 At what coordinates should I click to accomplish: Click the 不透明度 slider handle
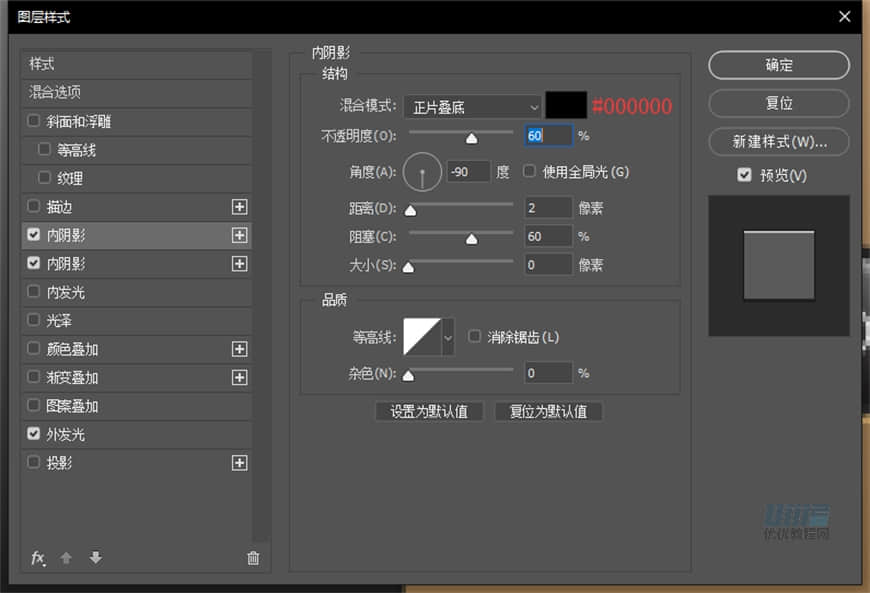pos(471,137)
